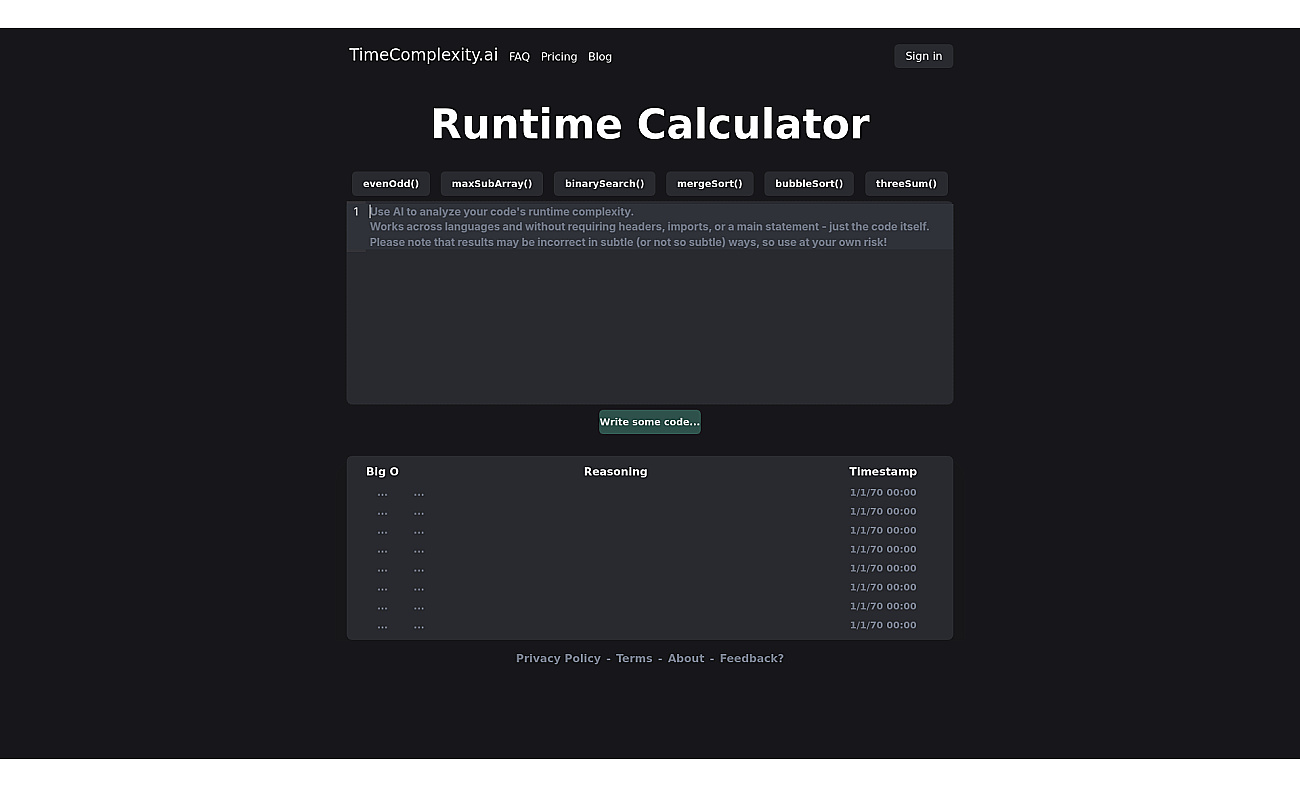Image resolution: width=1300 pixels, height=788 pixels.
Task: Click into the code editor area
Action: click(650, 303)
